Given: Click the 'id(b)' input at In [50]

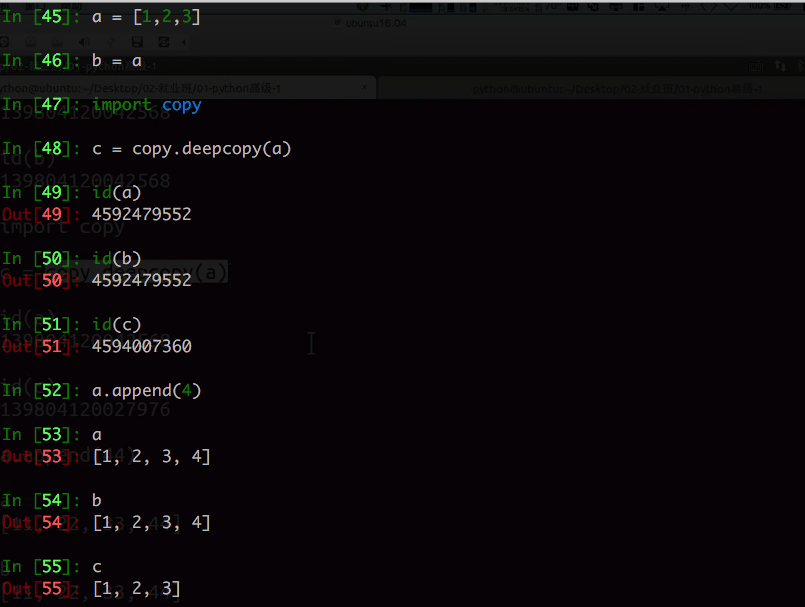Looking at the screenshot, I should pyautogui.click(x=117, y=259).
